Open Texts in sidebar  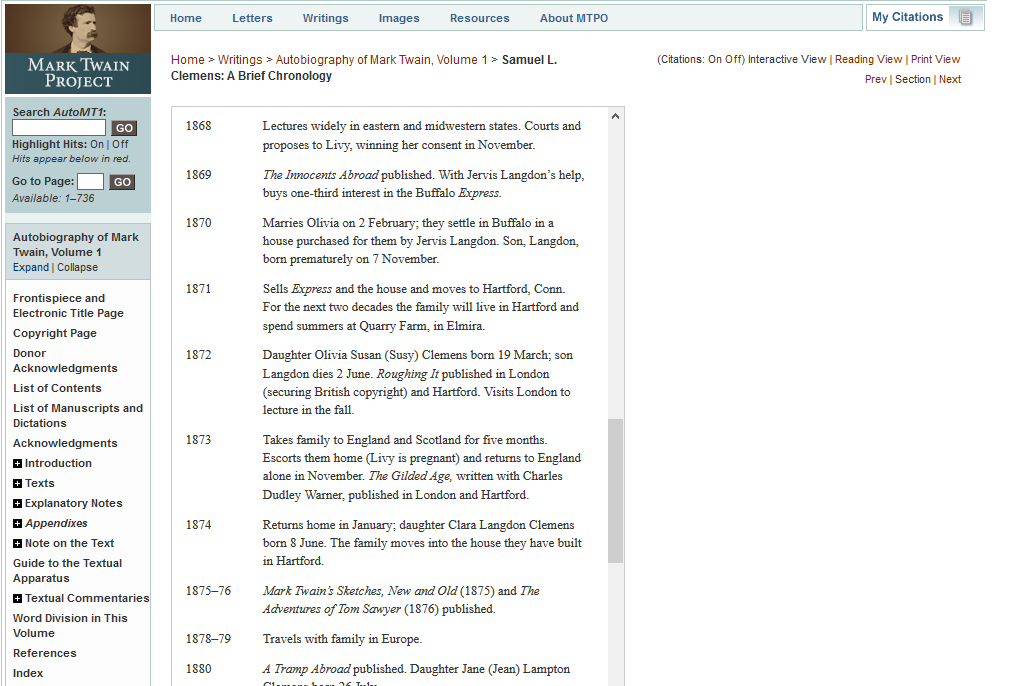(x=39, y=483)
